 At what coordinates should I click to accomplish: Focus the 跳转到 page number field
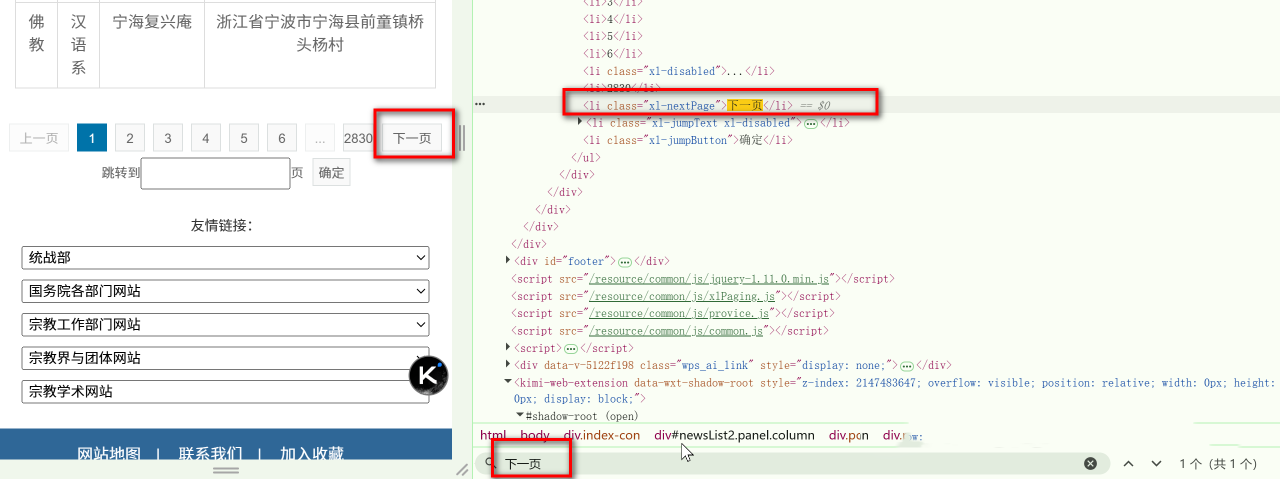215,173
